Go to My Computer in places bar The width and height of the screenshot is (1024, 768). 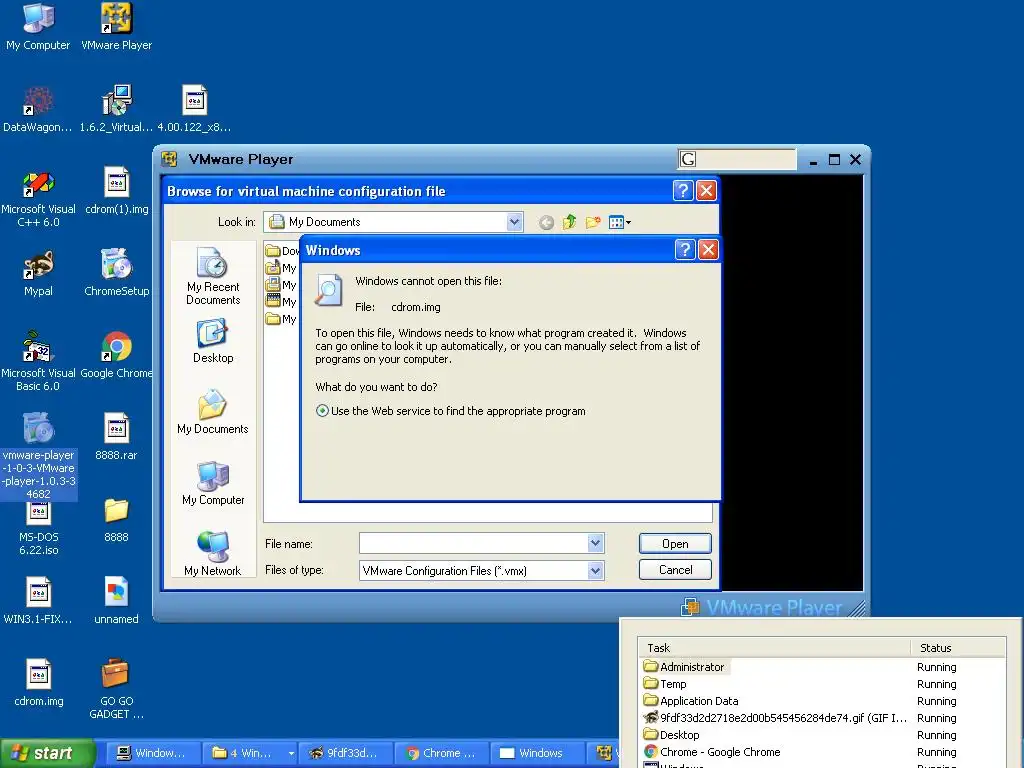click(x=213, y=483)
